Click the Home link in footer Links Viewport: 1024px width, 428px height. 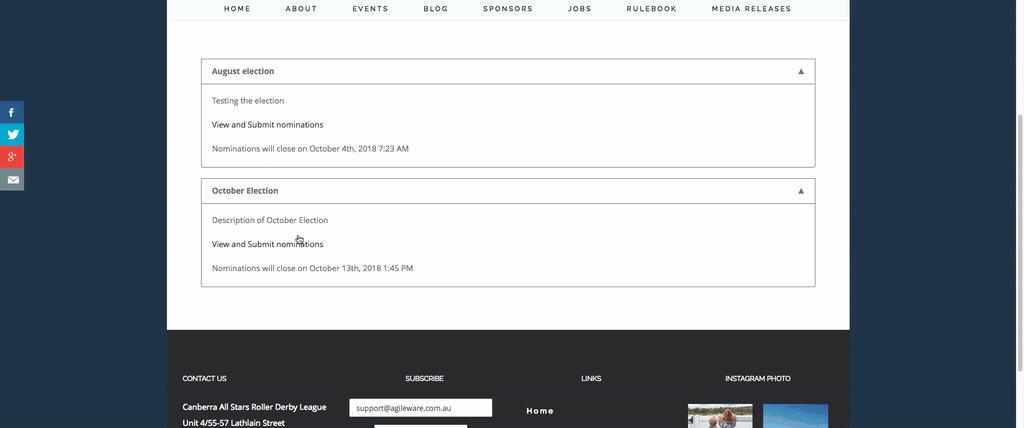pyautogui.click(x=540, y=411)
